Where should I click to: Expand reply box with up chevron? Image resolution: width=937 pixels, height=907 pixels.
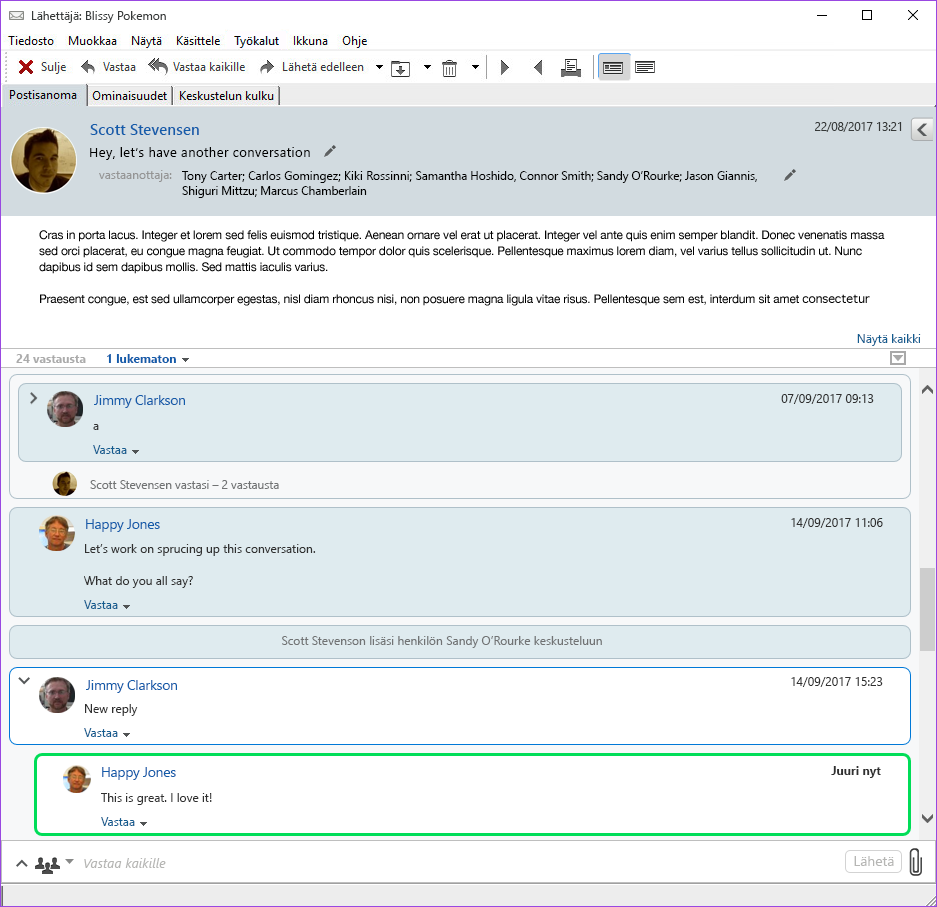[x=22, y=863]
